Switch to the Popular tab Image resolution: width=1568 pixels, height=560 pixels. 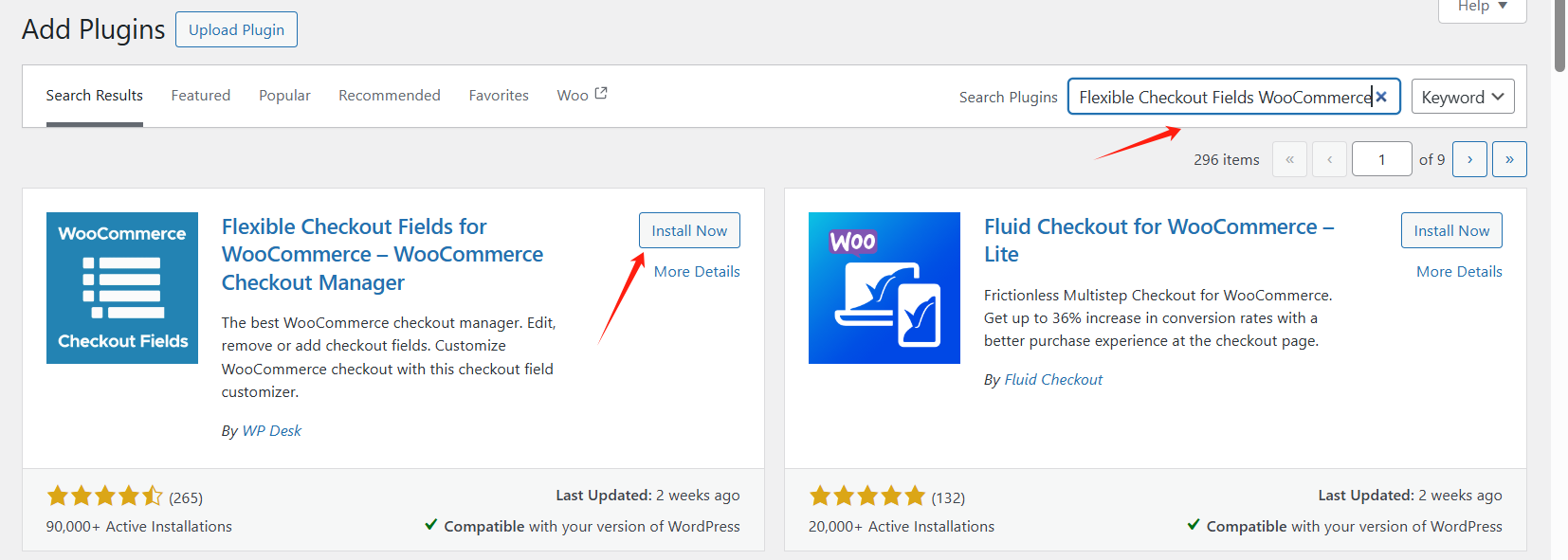coord(284,95)
